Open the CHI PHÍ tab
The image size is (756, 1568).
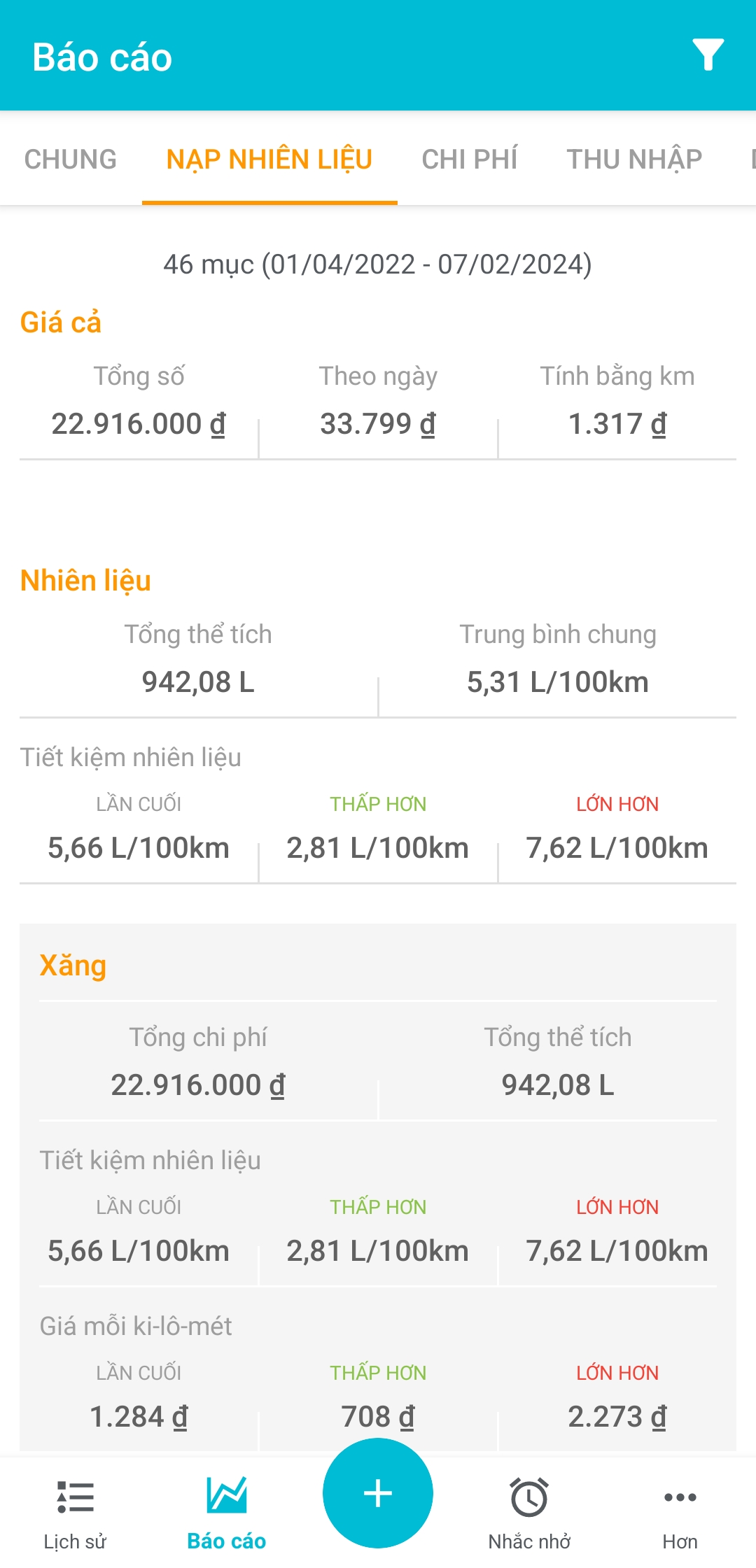[470, 160]
